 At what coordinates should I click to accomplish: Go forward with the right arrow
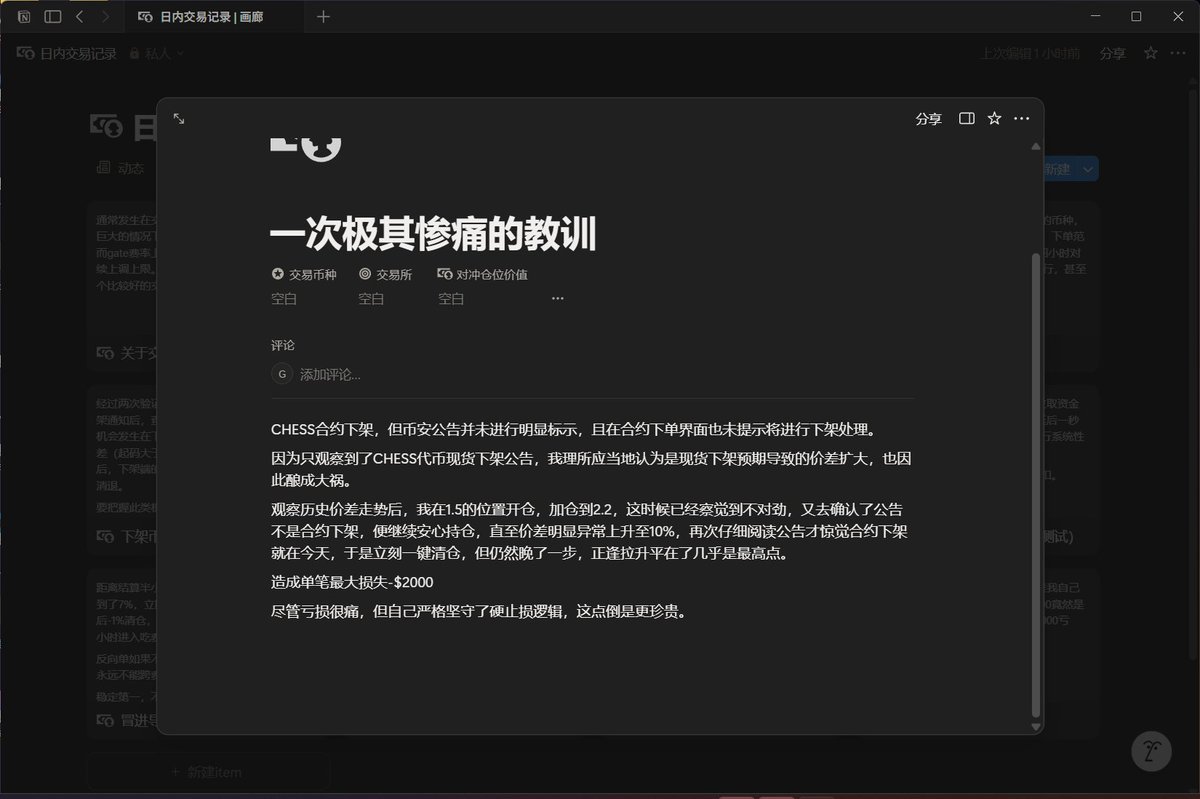(x=105, y=17)
